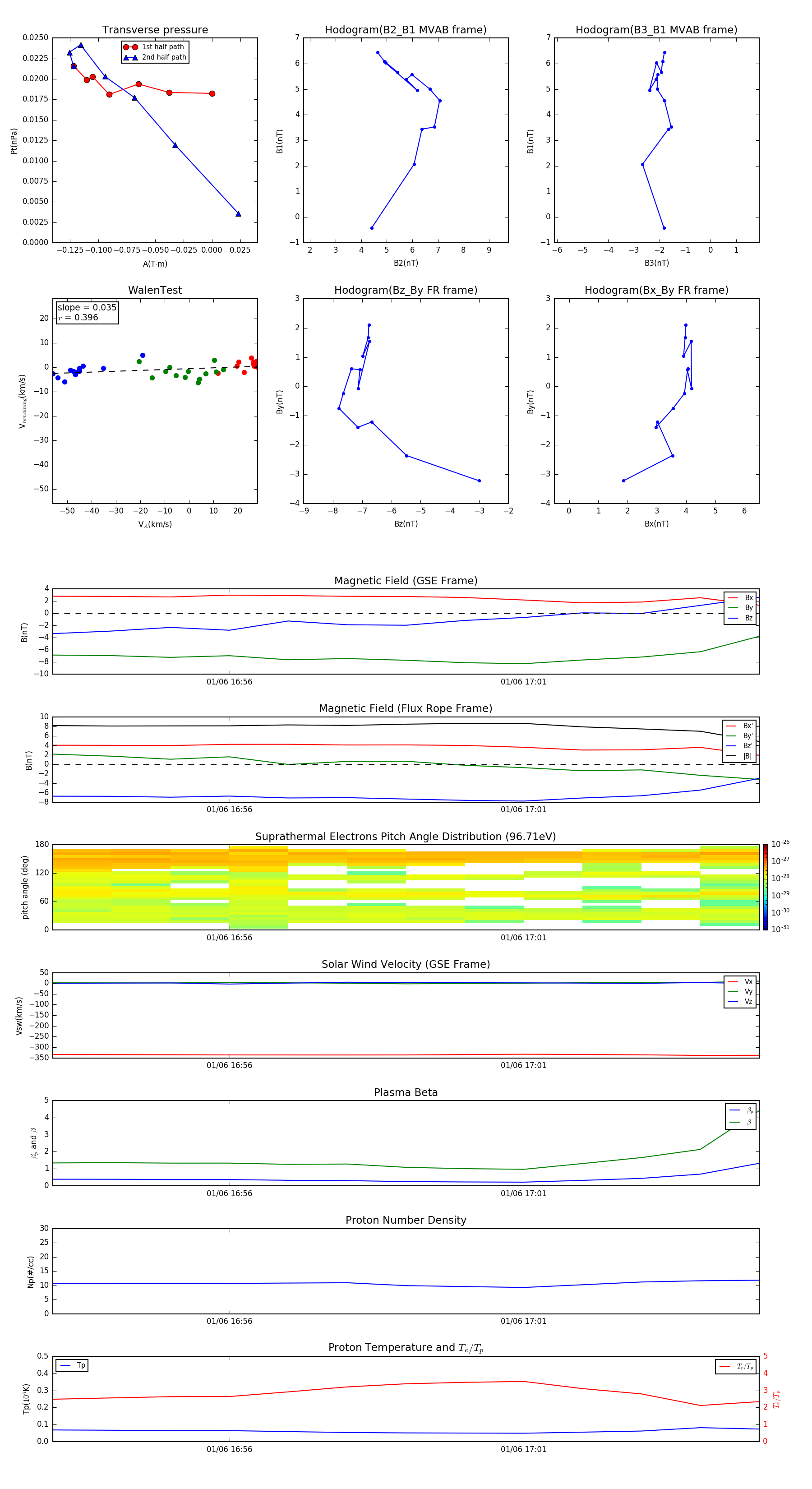Click the 'r = 0.396' annotation
812x1489 pixels.
(x=78, y=317)
